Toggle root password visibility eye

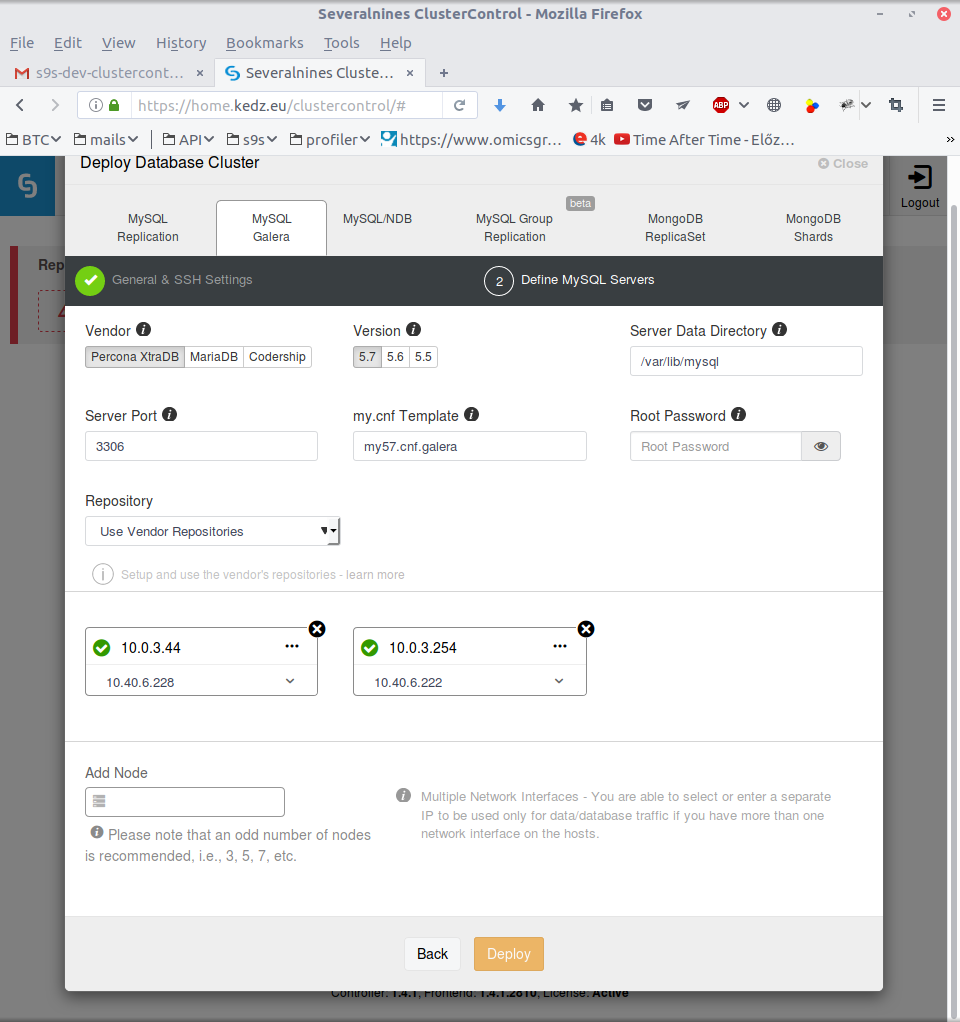(821, 446)
